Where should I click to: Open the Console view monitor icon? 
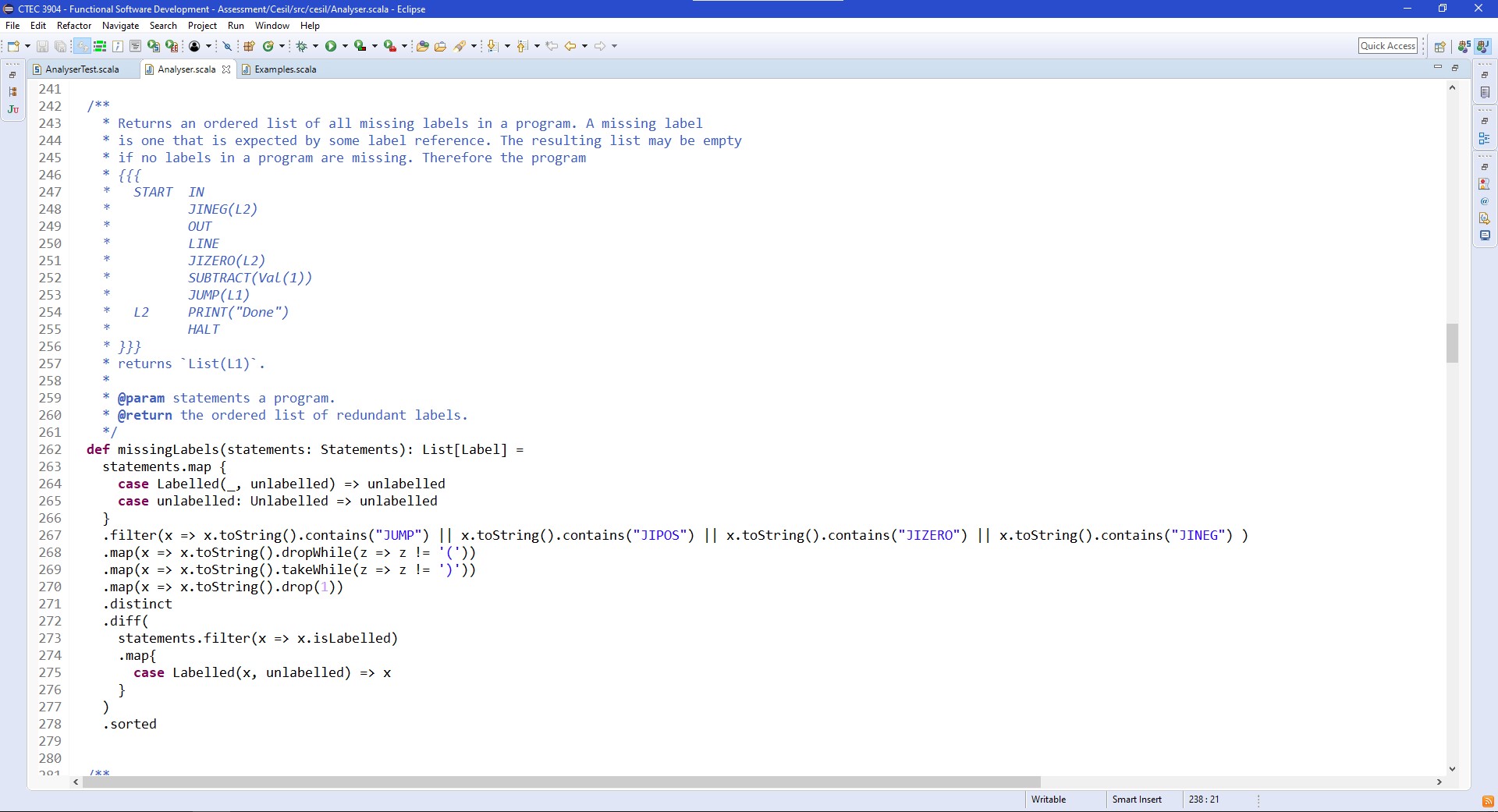(x=1485, y=236)
